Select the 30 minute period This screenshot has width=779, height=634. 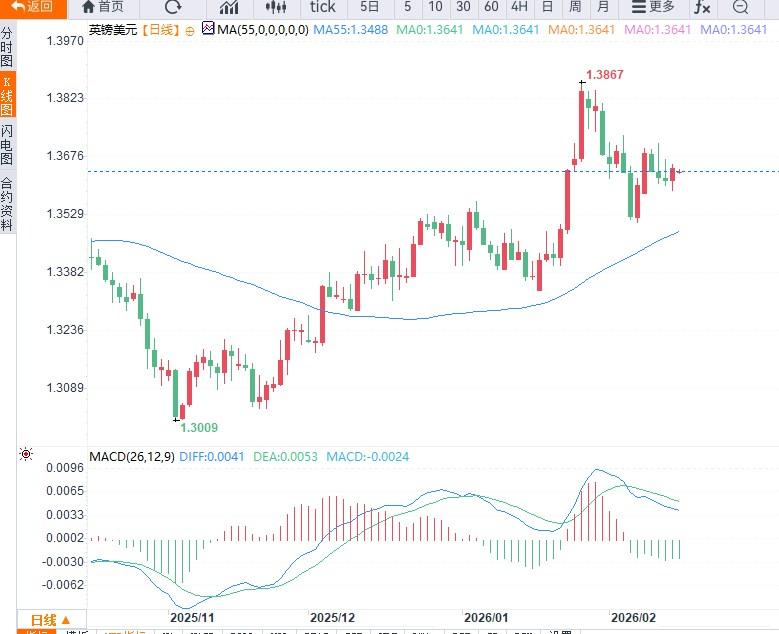[463, 7]
